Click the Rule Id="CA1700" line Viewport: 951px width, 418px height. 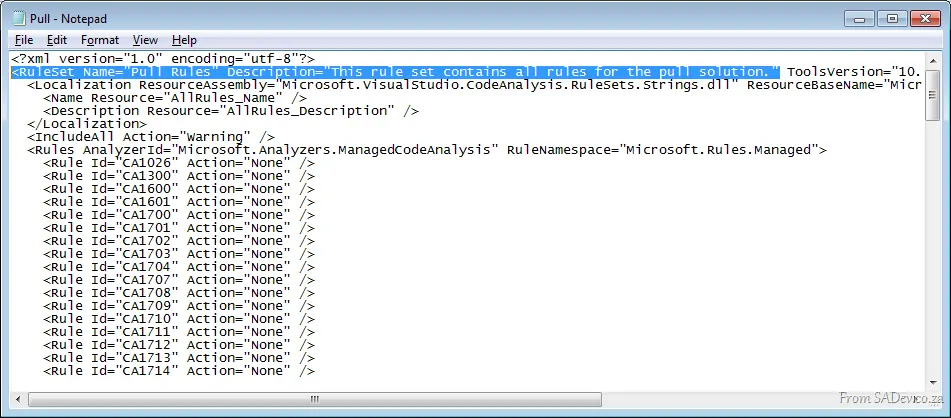click(179, 215)
